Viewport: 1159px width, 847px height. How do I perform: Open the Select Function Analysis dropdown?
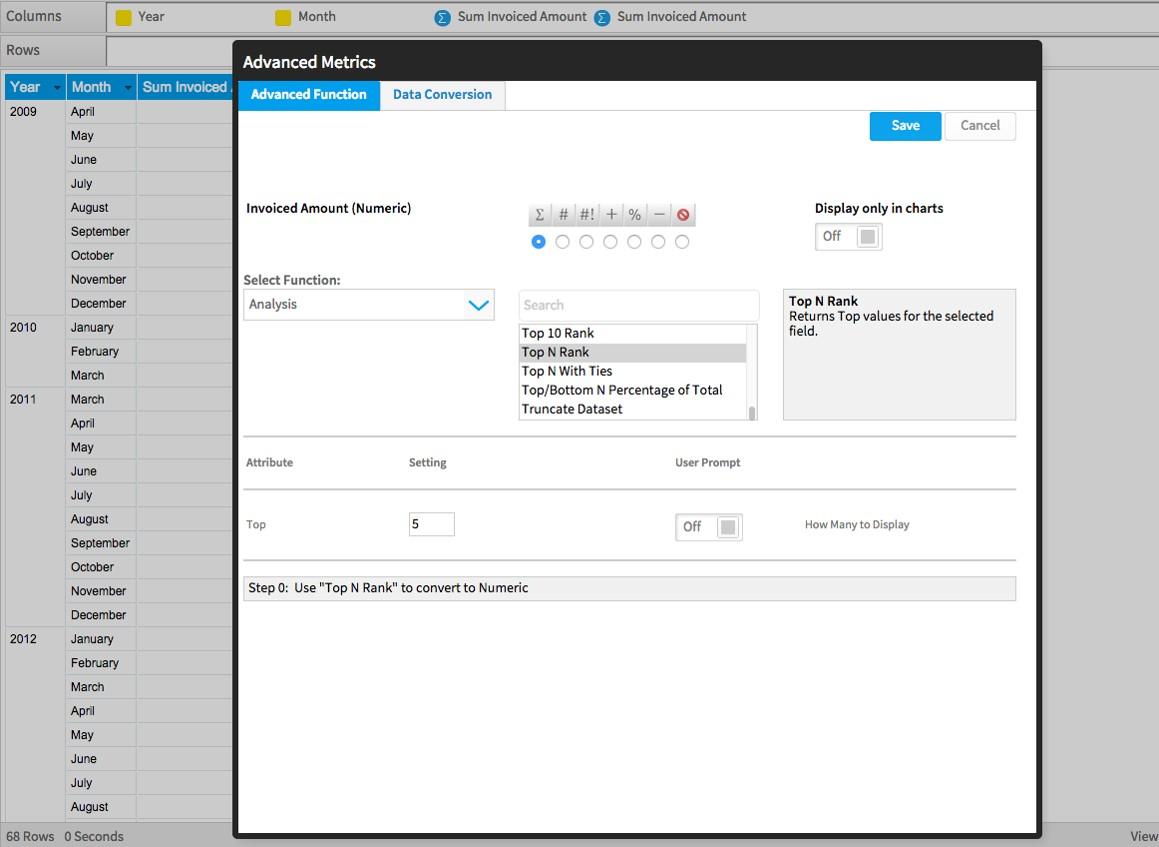[x=369, y=305]
